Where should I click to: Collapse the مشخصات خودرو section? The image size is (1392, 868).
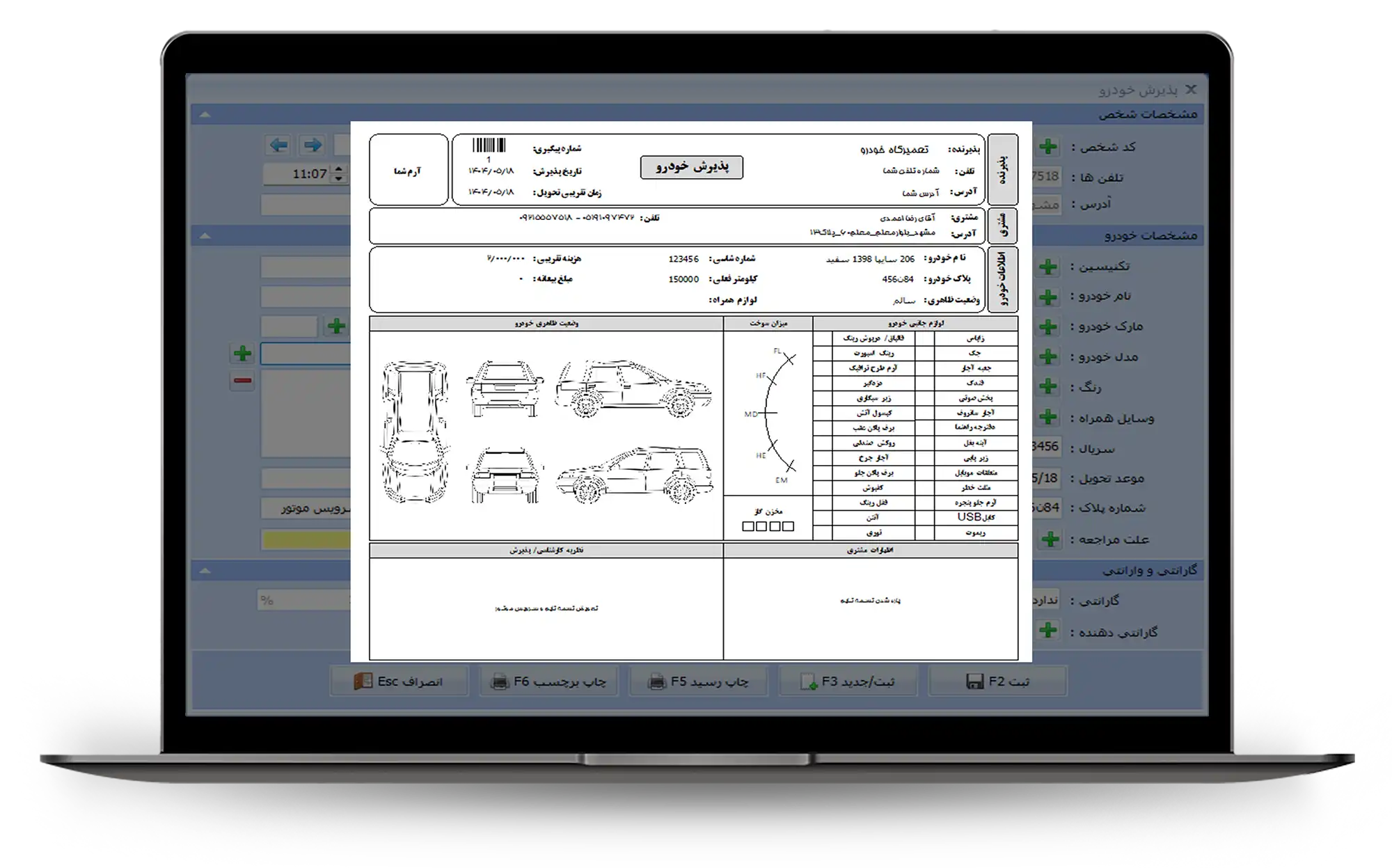click(205, 236)
